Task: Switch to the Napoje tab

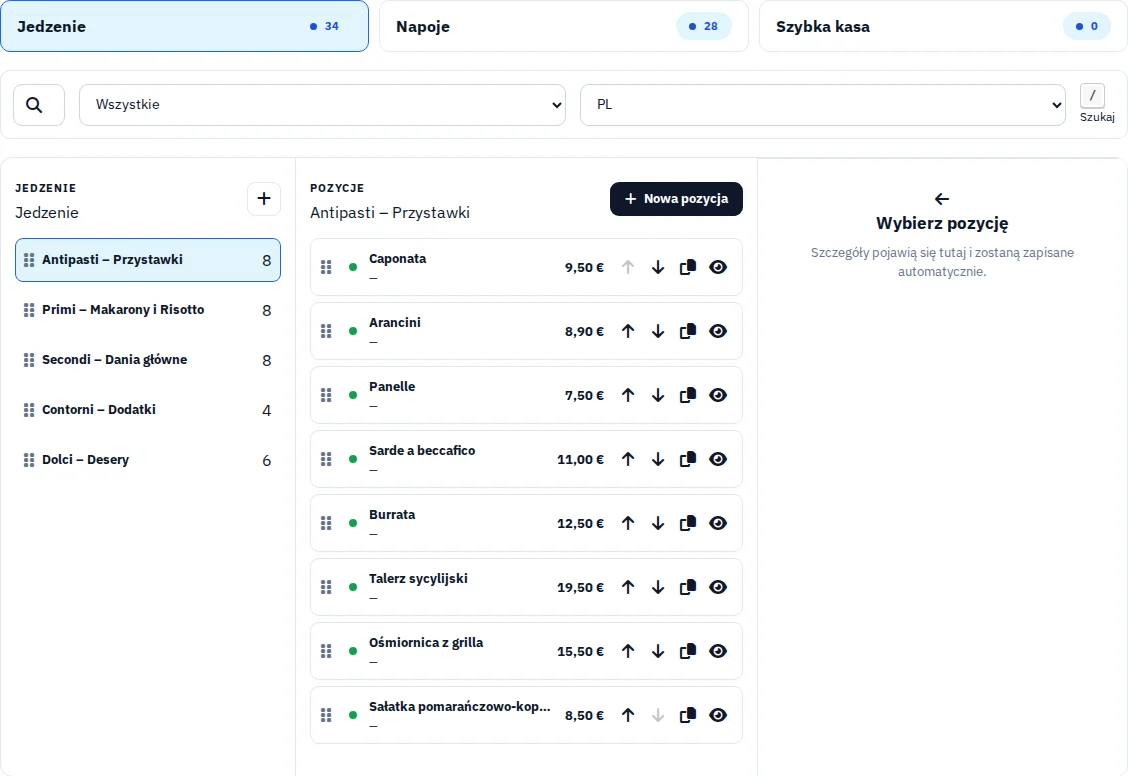Action: coord(563,27)
